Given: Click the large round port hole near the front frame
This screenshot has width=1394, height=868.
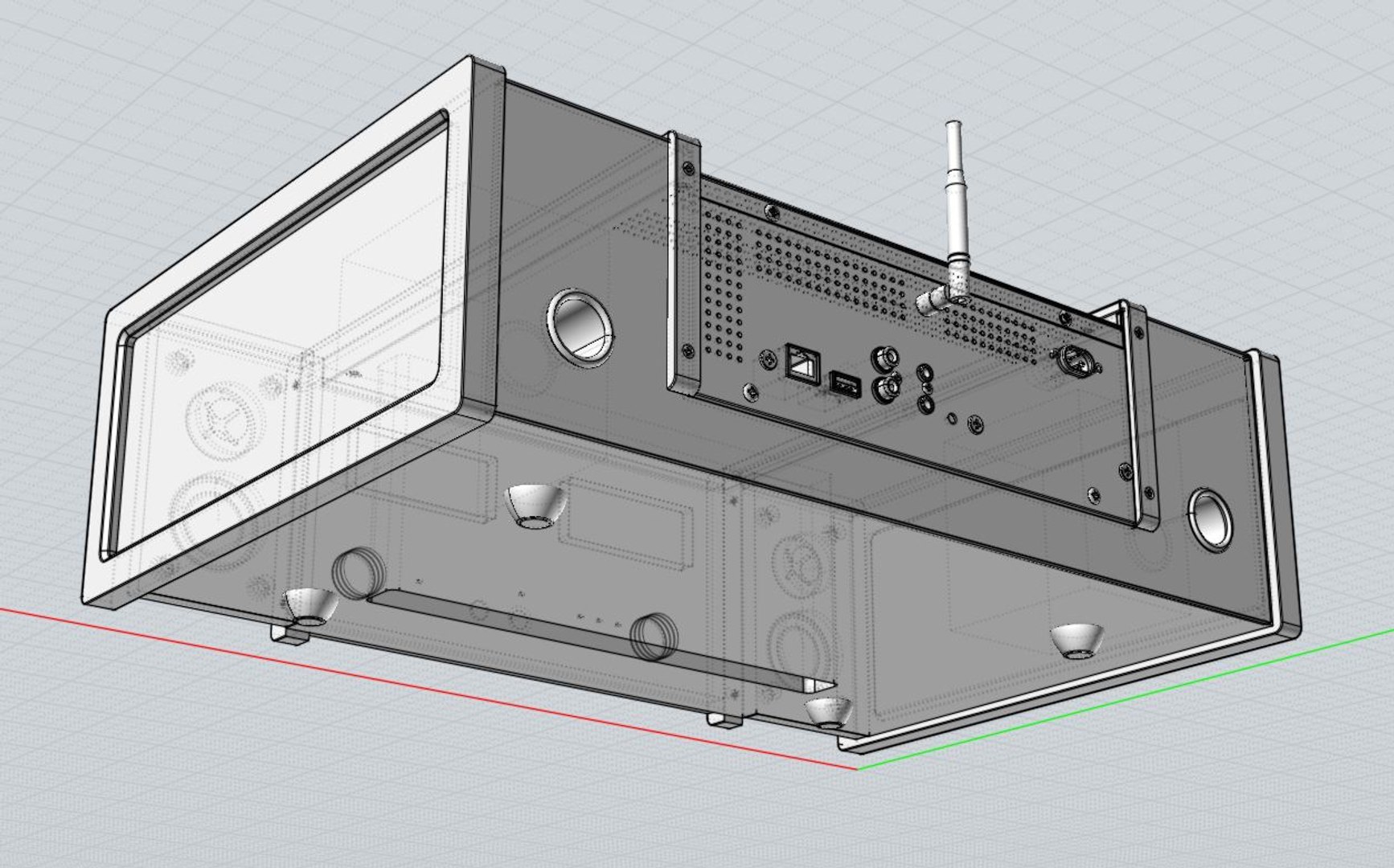Looking at the screenshot, I should tap(579, 328).
